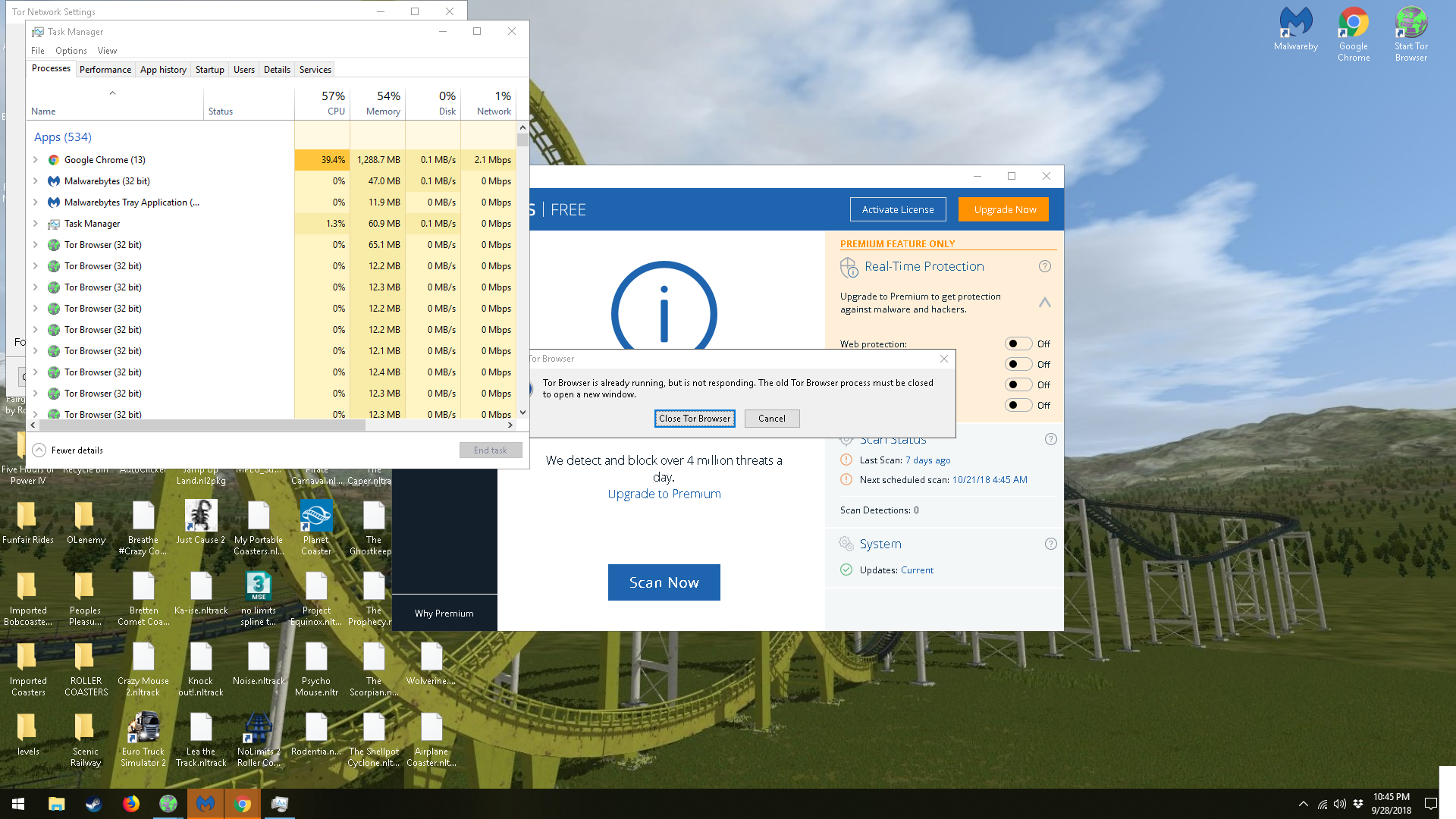Launch the Start Tor Browser desktop shortcut

point(1410,30)
